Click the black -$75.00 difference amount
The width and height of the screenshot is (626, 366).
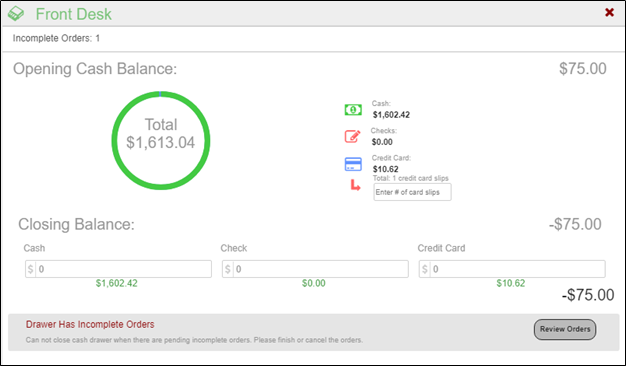pyautogui.click(x=588, y=295)
